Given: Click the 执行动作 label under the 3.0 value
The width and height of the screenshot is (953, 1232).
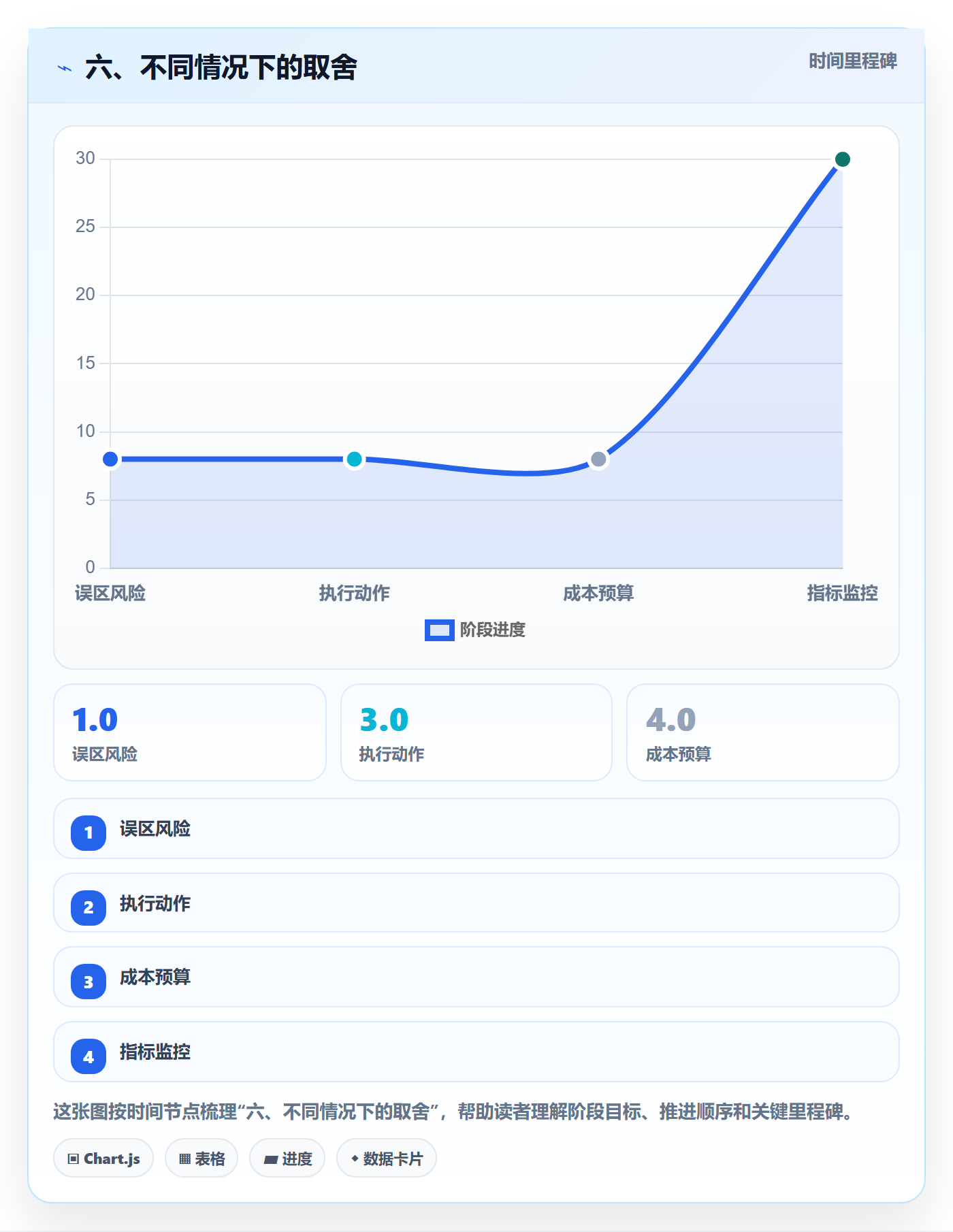Looking at the screenshot, I should coord(391,754).
